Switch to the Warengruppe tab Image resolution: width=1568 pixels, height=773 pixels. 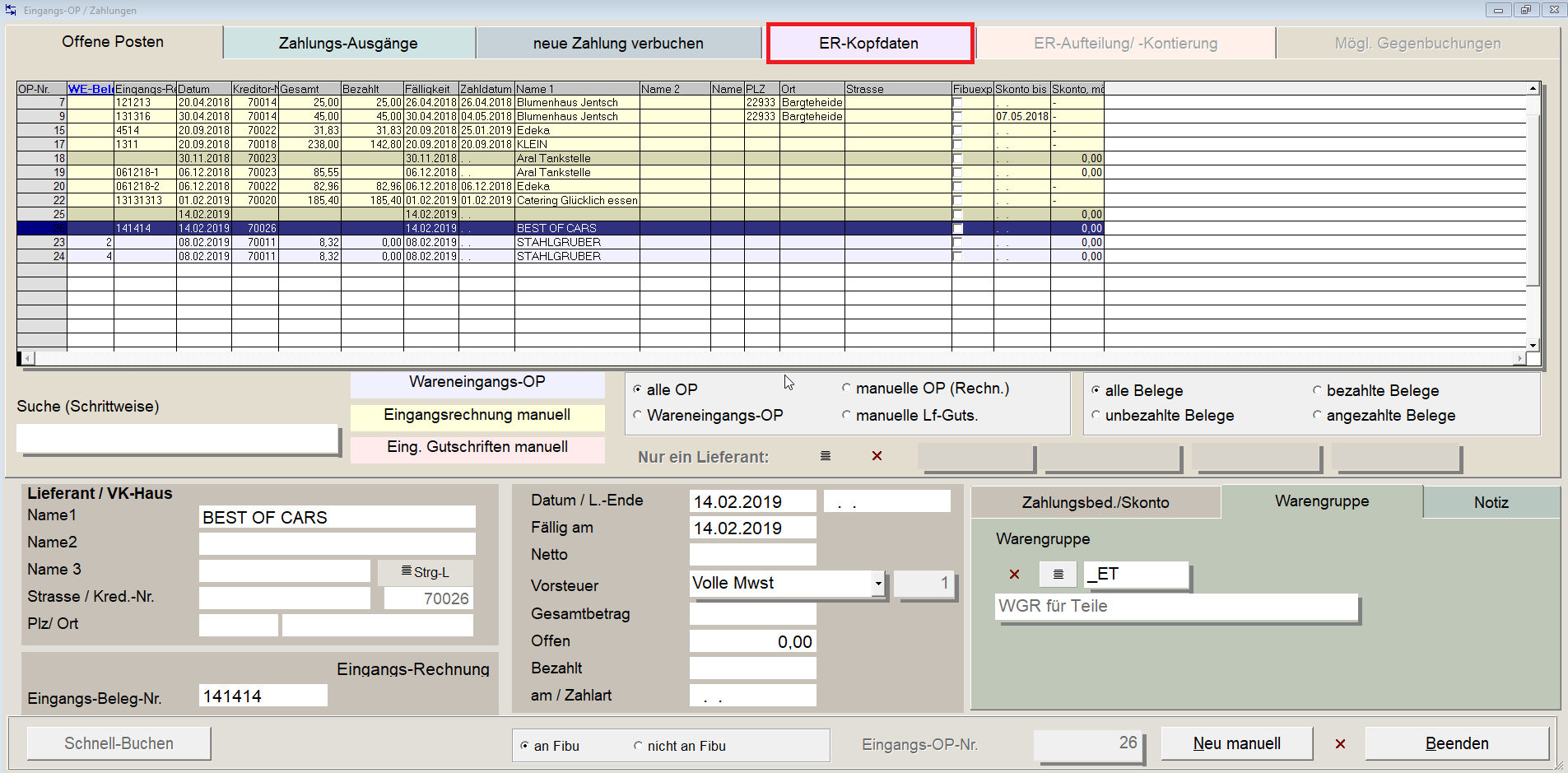[1322, 501]
